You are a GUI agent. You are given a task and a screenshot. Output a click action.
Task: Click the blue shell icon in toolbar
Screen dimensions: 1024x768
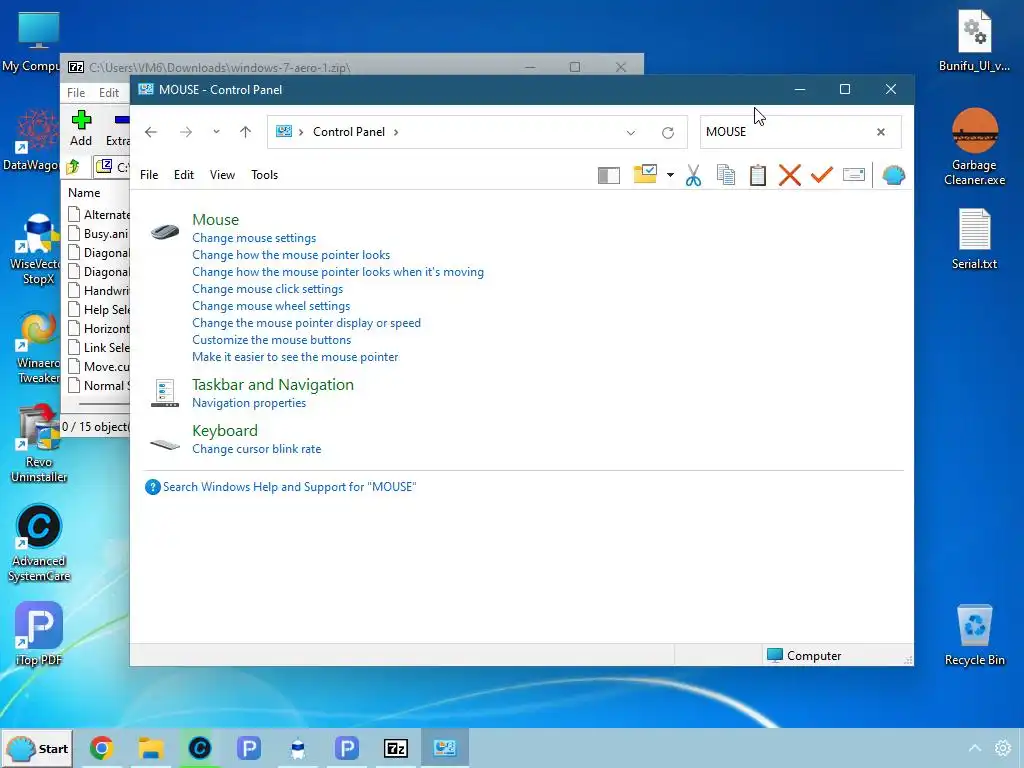point(893,175)
